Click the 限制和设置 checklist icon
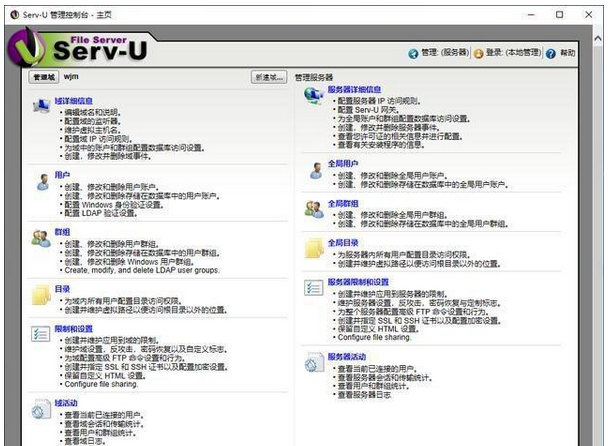The width and height of the screenshot is (608, 446). 41,335
